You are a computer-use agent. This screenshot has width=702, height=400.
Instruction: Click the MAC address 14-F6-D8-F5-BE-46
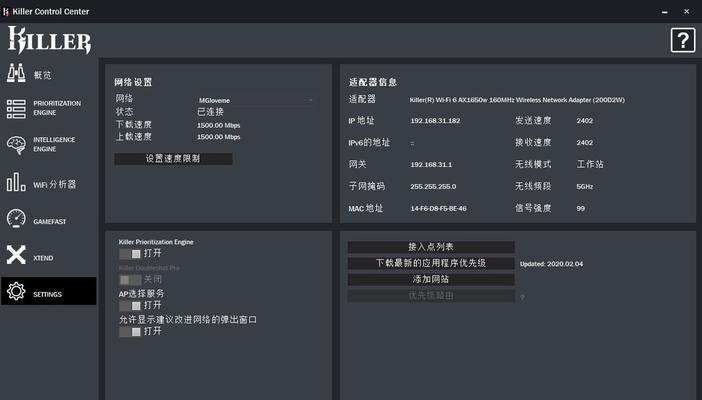438,209
